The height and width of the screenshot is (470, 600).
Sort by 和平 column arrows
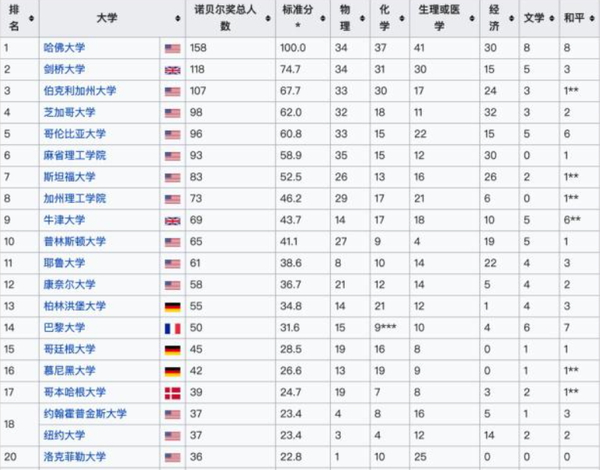[x=592, y=18]
